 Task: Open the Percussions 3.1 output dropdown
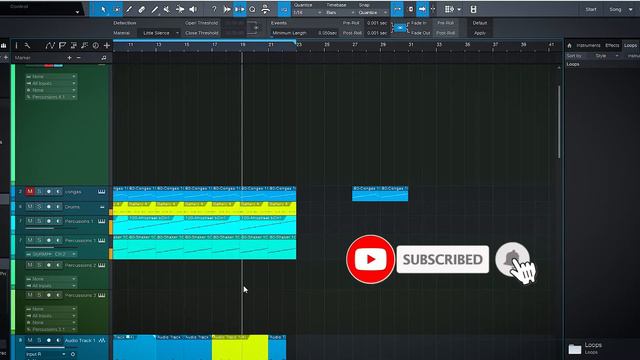point(51,329)
